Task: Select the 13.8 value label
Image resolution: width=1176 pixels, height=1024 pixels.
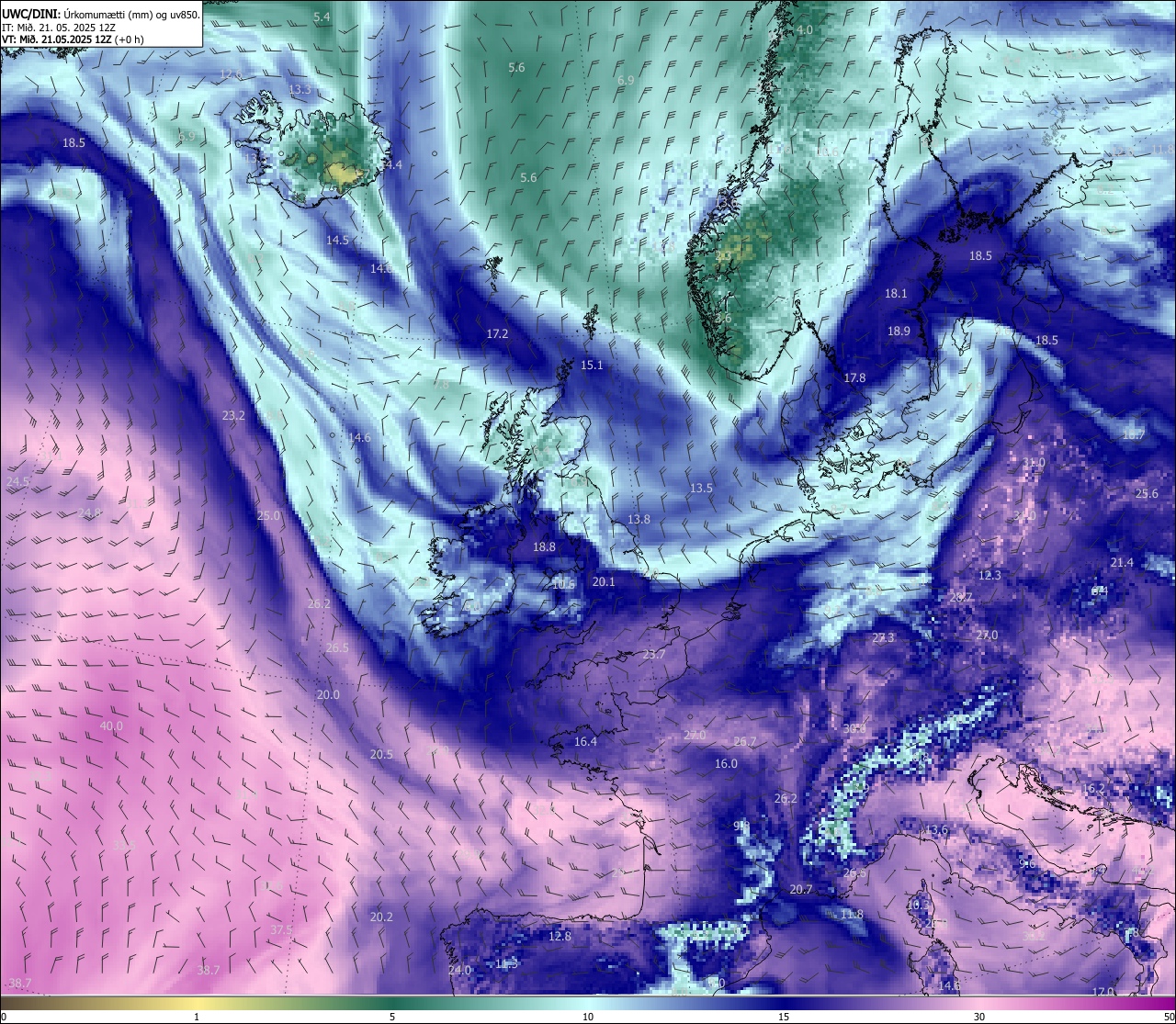Action: point(639,520)
